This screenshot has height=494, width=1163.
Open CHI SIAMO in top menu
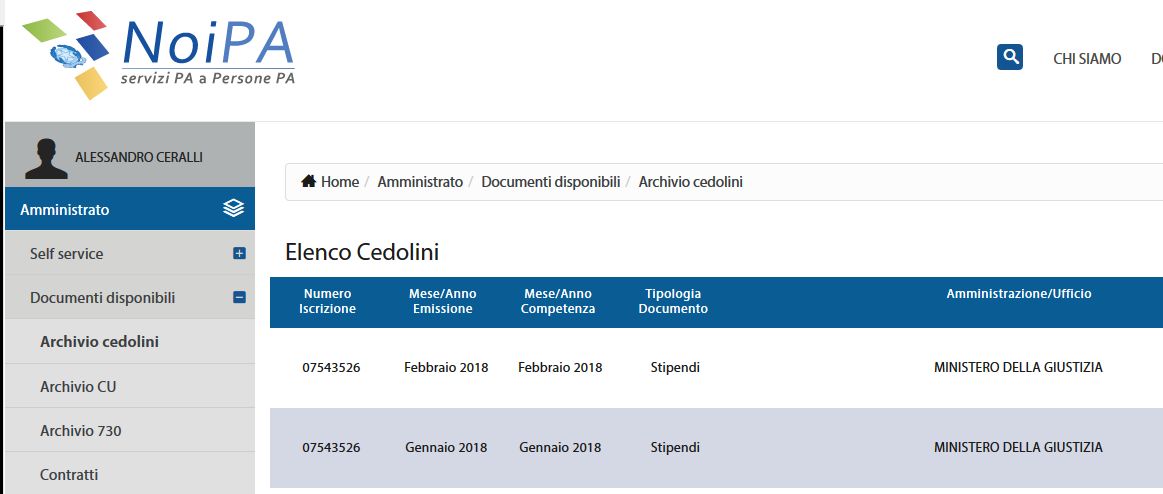(1087, 59)
